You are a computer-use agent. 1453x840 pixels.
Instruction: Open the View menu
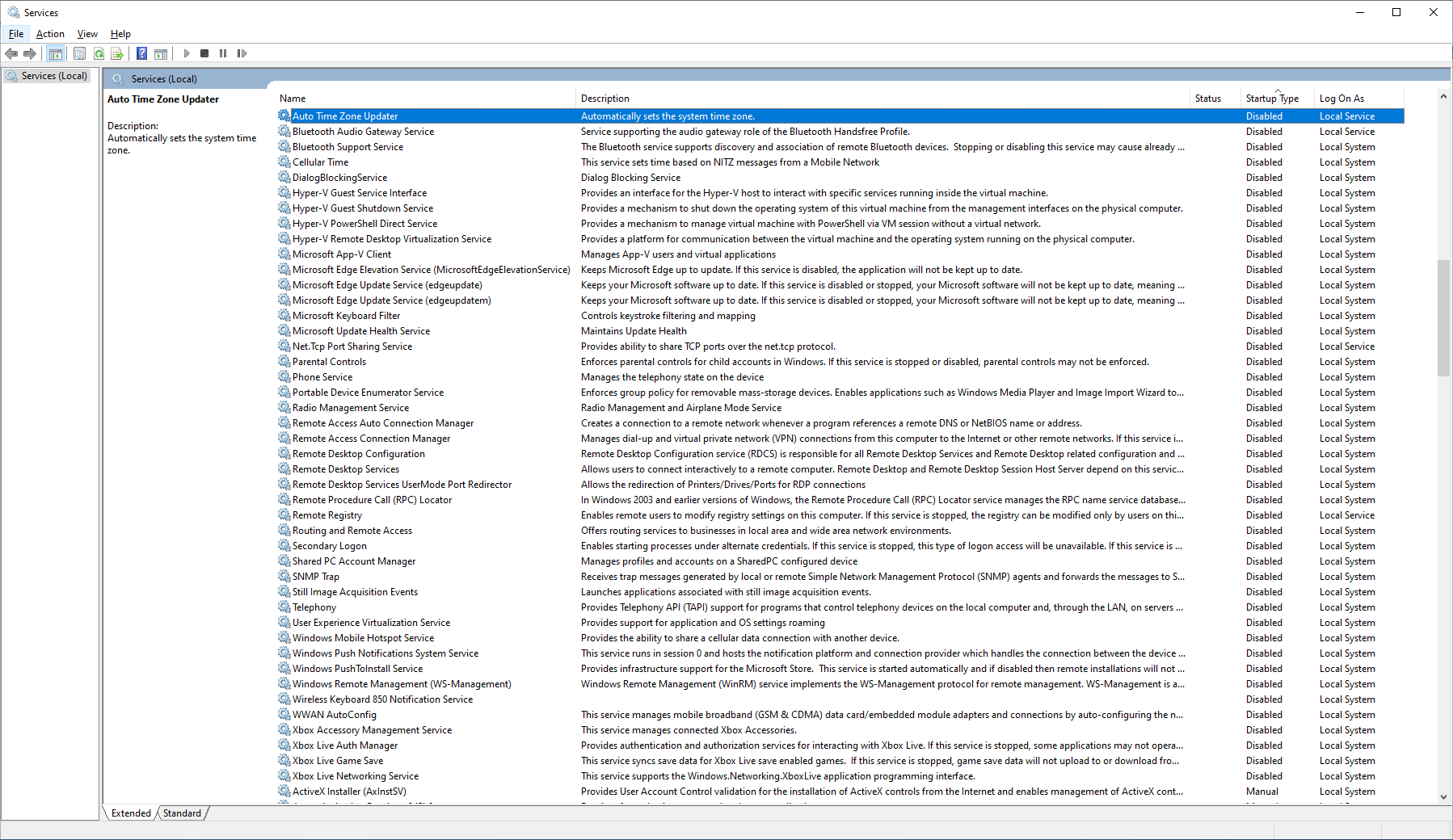pos(87,34)
